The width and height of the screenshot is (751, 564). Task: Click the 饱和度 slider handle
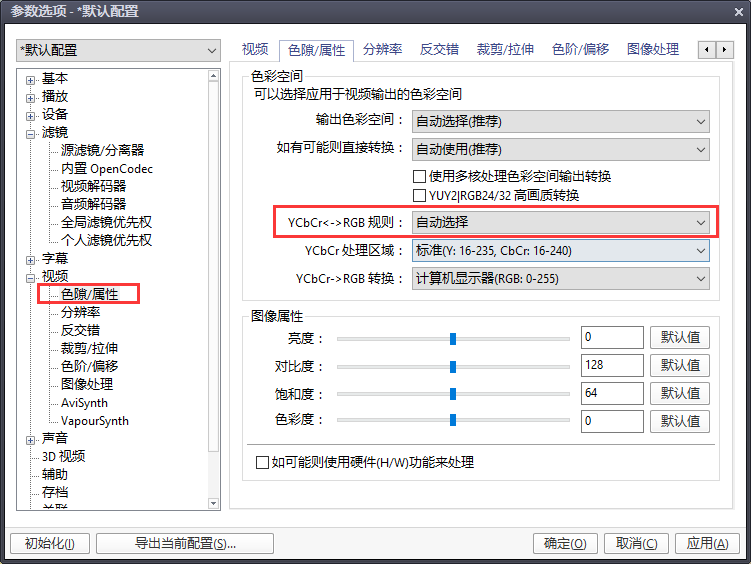(x=453, y=394)
